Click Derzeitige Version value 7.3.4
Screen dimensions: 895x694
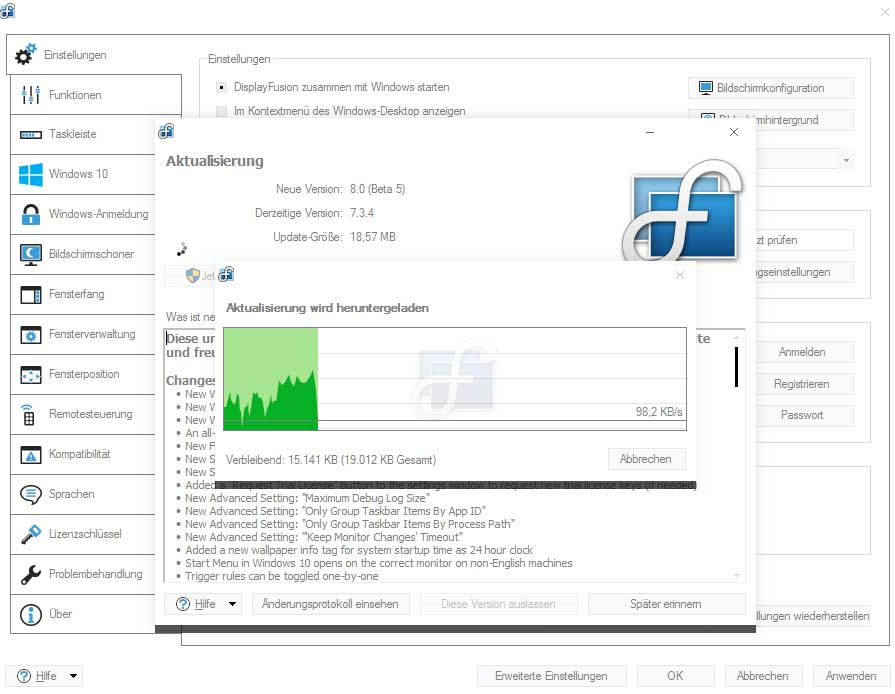[x=362, y=213]
